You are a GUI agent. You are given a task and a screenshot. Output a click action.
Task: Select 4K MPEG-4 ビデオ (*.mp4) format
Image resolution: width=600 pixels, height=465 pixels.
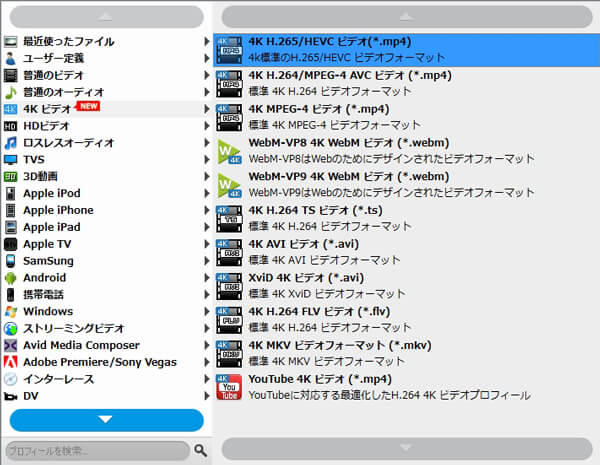tap(406, 117)
